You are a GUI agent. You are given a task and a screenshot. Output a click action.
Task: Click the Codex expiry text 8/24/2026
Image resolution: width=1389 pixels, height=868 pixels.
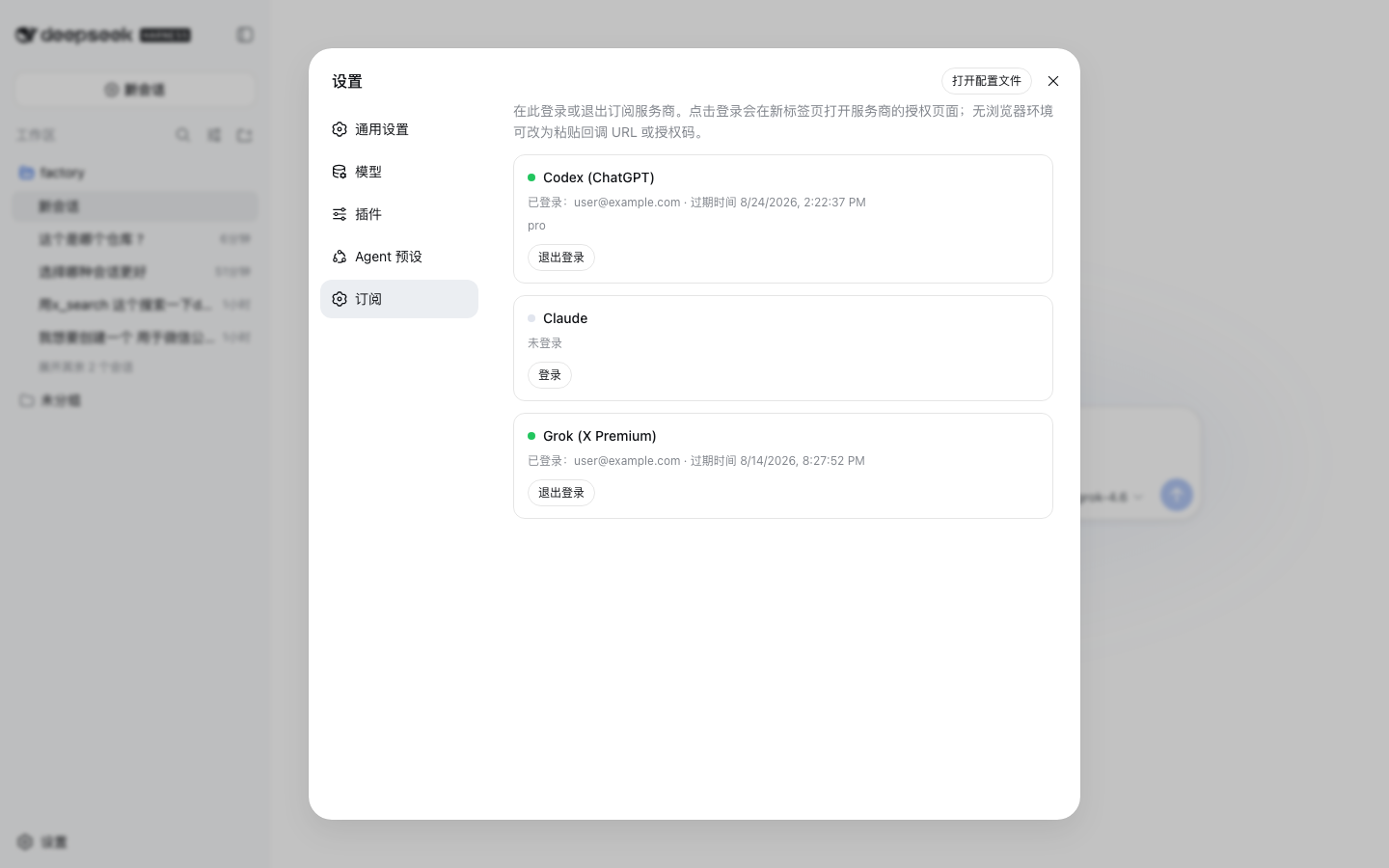pyautogui.click(x=778, y=203)
